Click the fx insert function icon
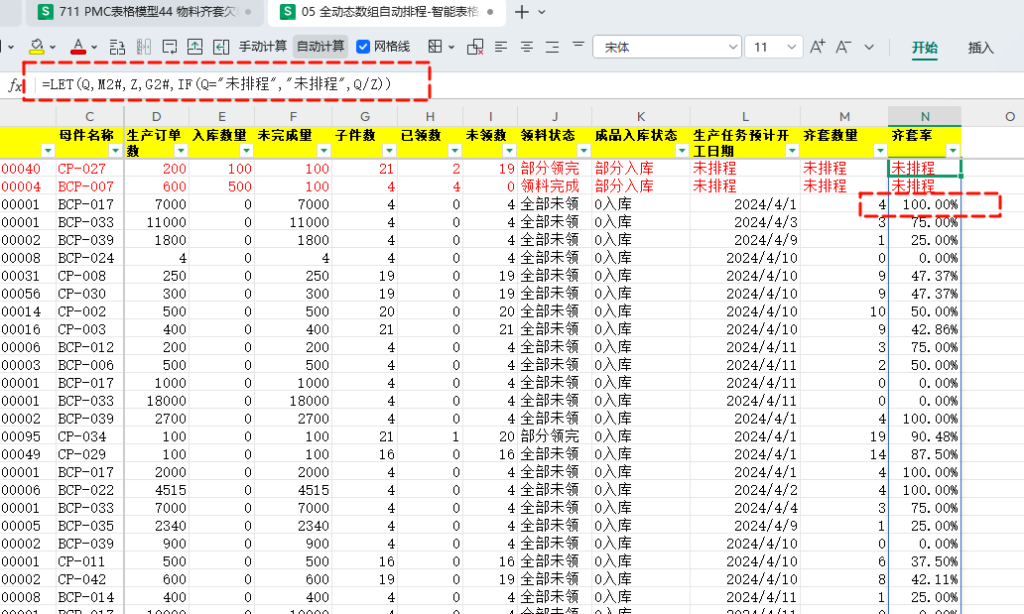Viewport: 1024px width, 614px height. point(14,85)
